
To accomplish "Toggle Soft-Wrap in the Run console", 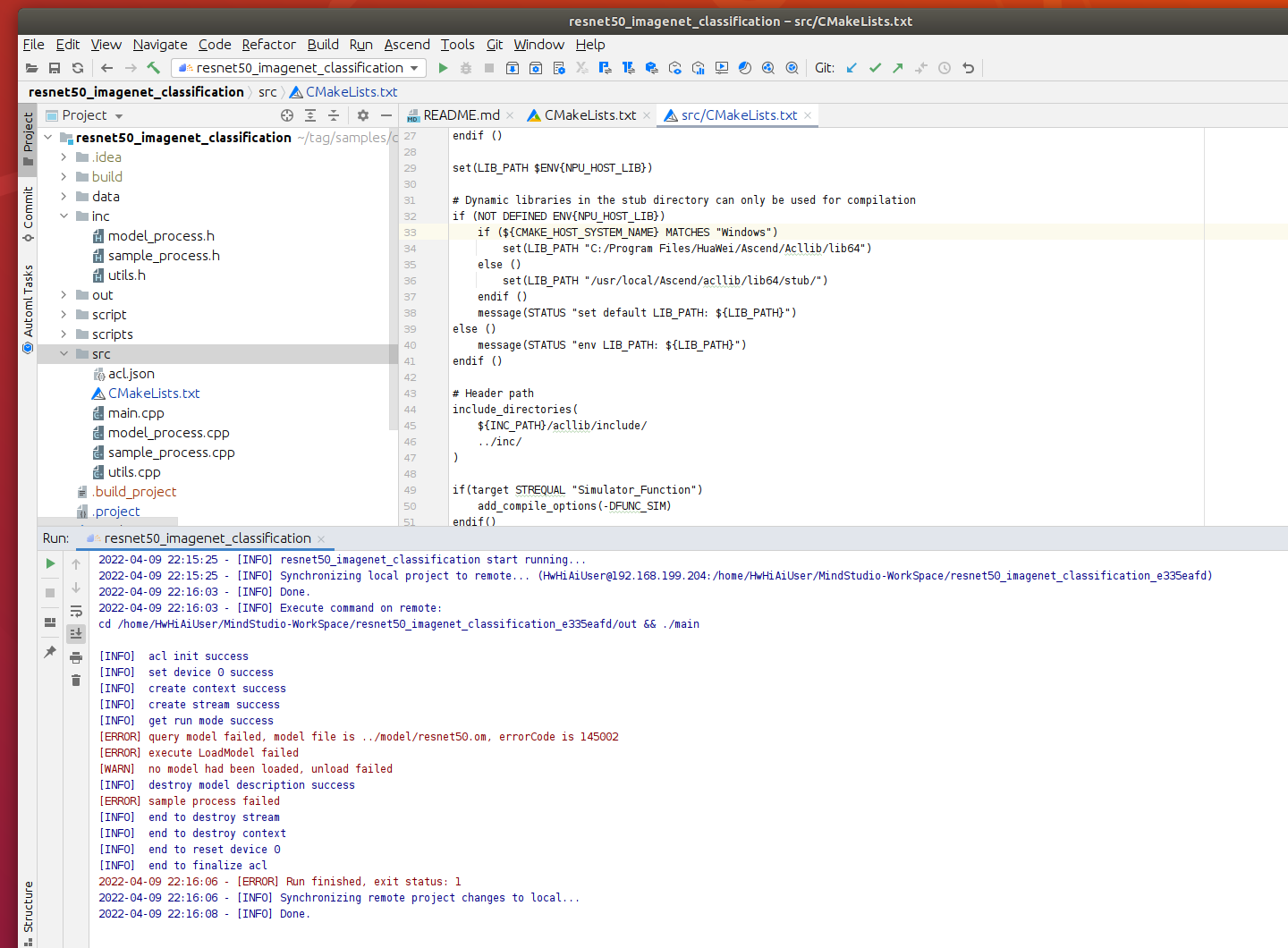I will (76, 612).
